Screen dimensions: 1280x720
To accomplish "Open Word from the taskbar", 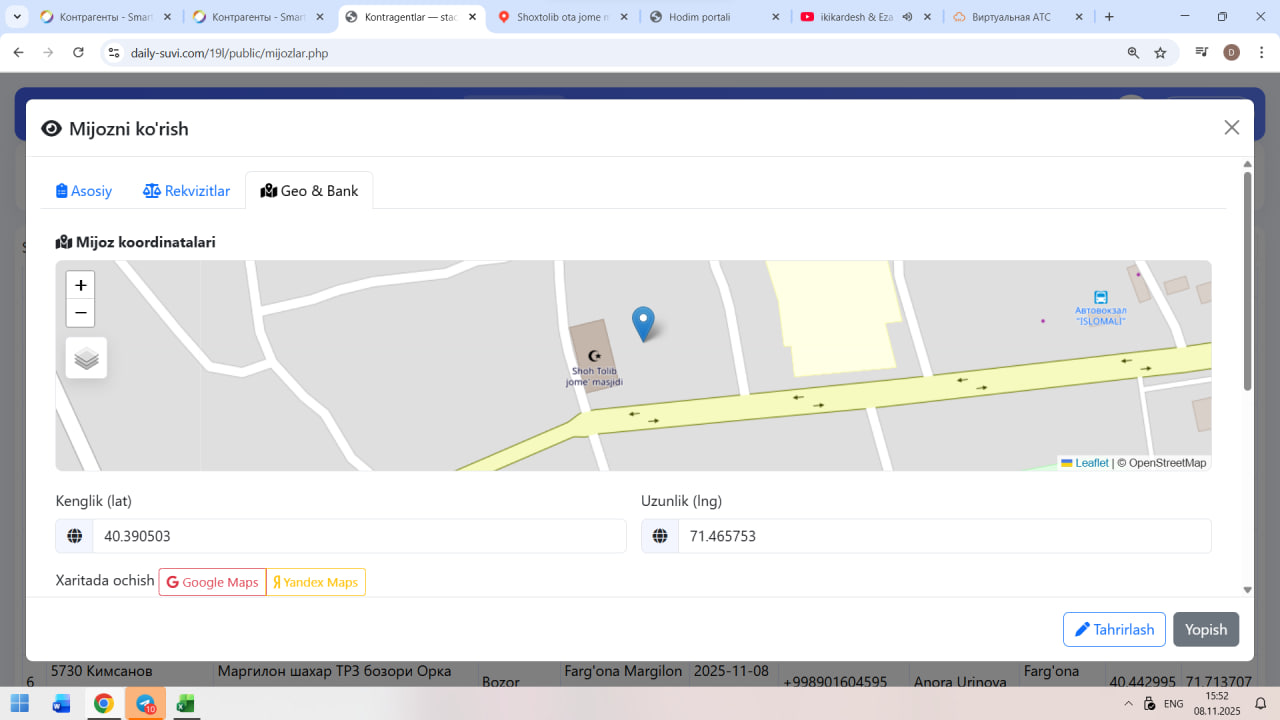I will (61, 703).
